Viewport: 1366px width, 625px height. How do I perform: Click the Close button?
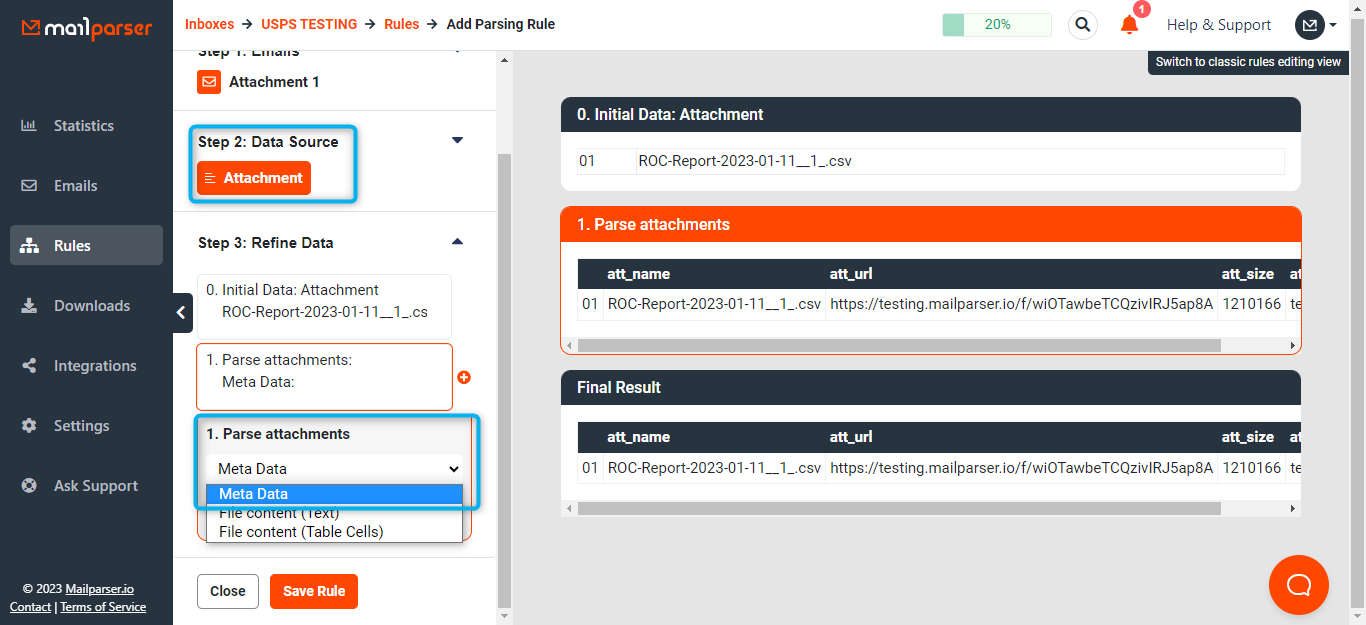pos(228,591)
